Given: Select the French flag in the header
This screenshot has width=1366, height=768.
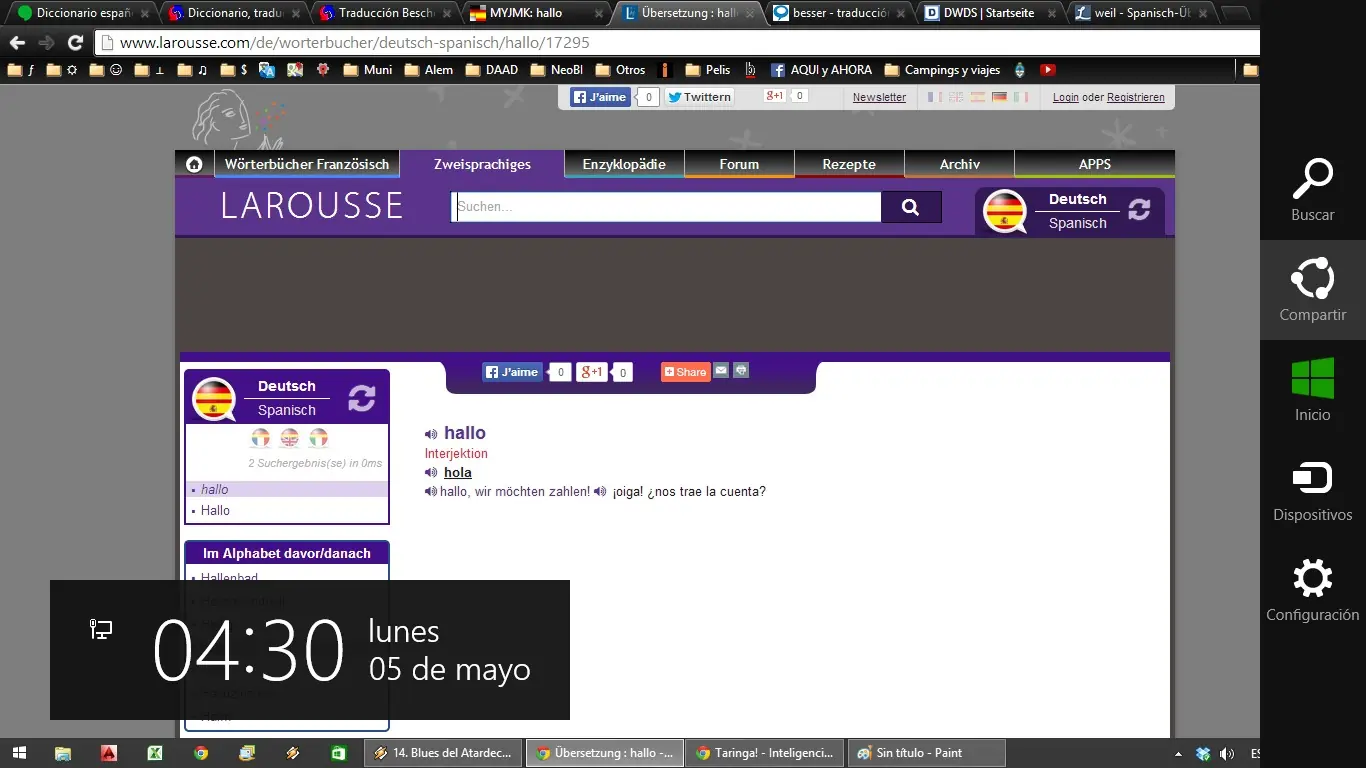Looking at the screenshot, I should (x=934, y=97).
